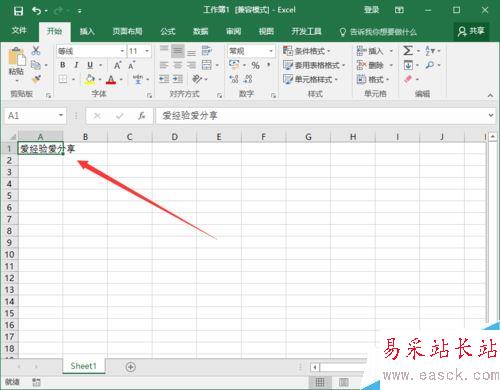Click the AutoSum sigma icon
The height and width of the screenshot is (390, 500).
pos(408,51)
